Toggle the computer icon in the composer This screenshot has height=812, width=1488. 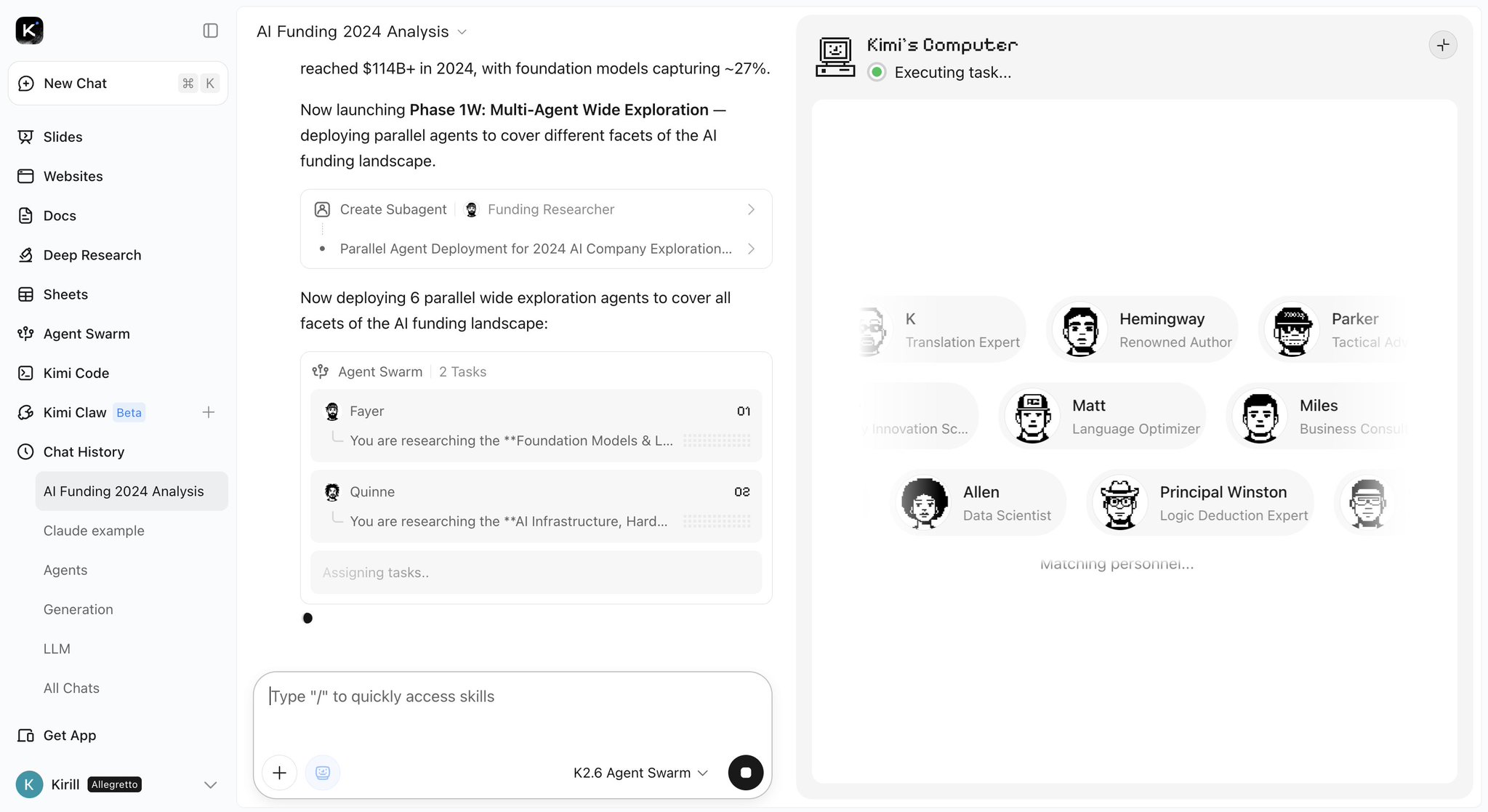(323, 772)
